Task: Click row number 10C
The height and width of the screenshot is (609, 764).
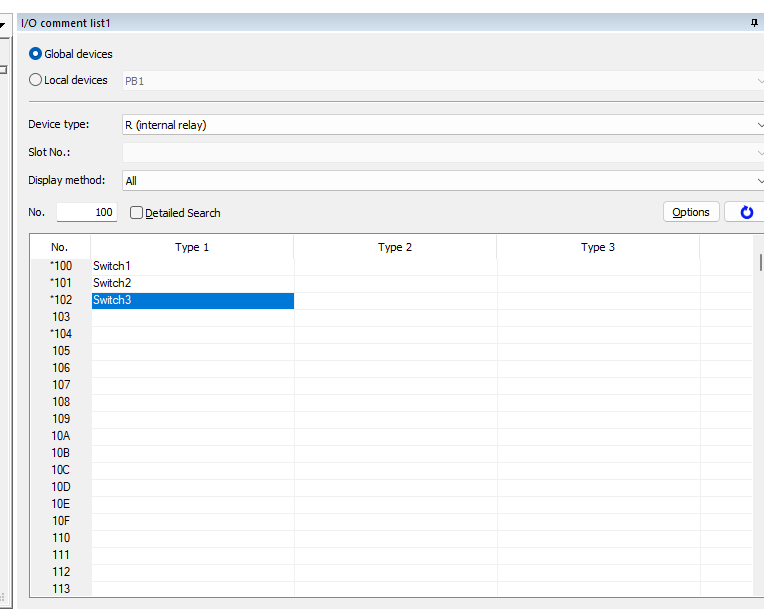Action: tap(61, 470)
